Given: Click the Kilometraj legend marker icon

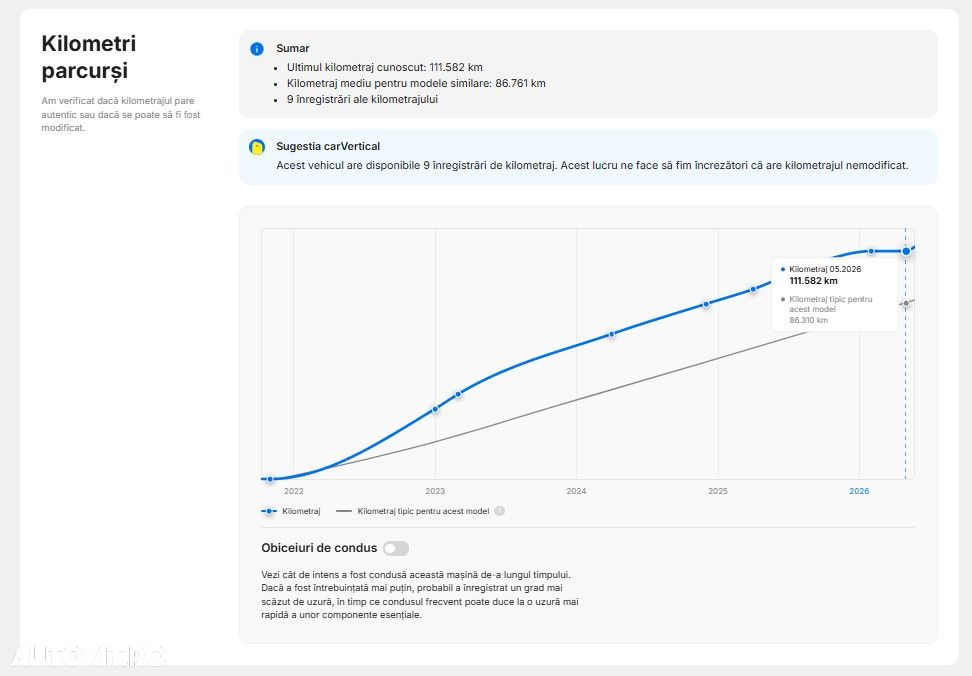Looking at the screenshot, I should point(268,511).
